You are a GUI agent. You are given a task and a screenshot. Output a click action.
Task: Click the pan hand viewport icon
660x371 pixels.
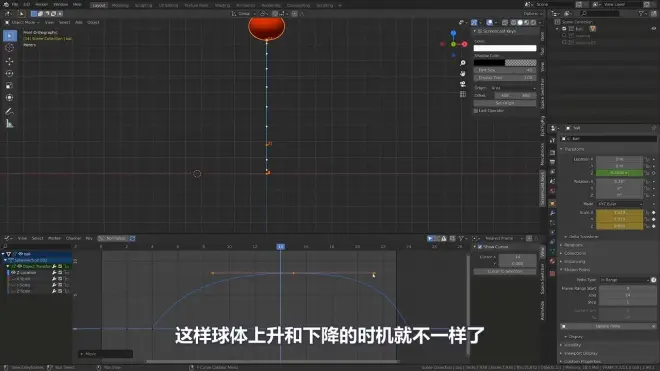pos(463,73)
